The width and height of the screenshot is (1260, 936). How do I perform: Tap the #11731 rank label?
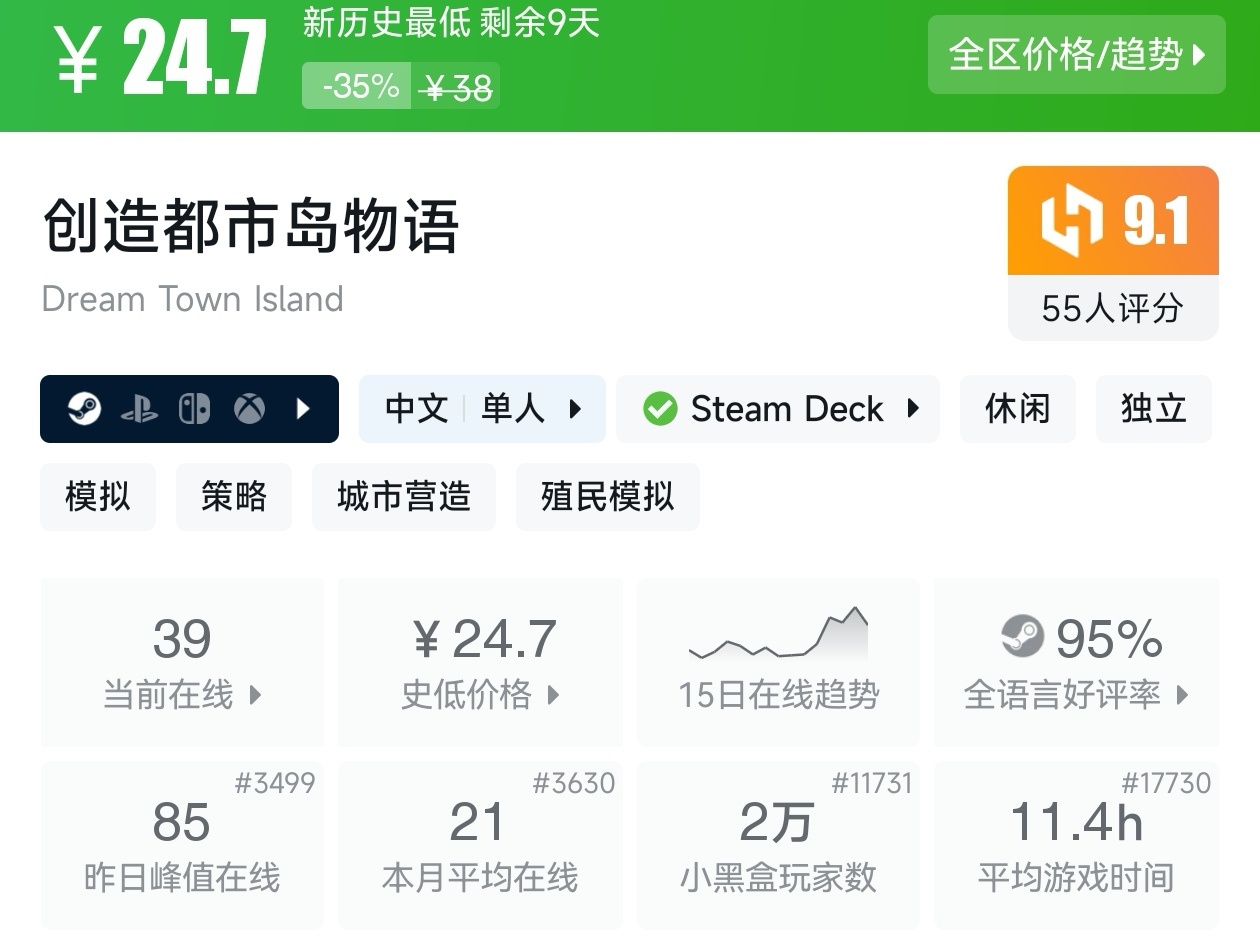coord(872,783)
